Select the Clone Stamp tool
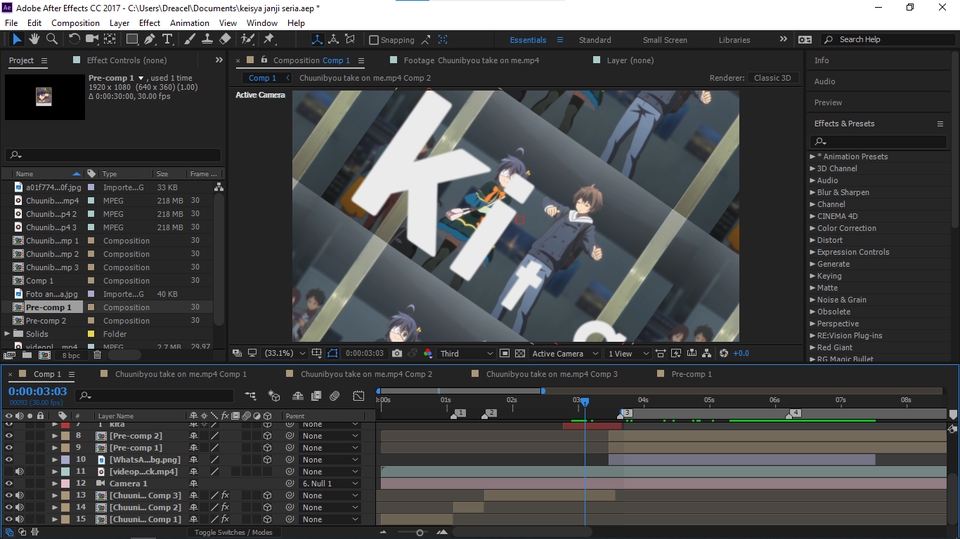This screenshot has width=960, height=539. coord(206,40)
